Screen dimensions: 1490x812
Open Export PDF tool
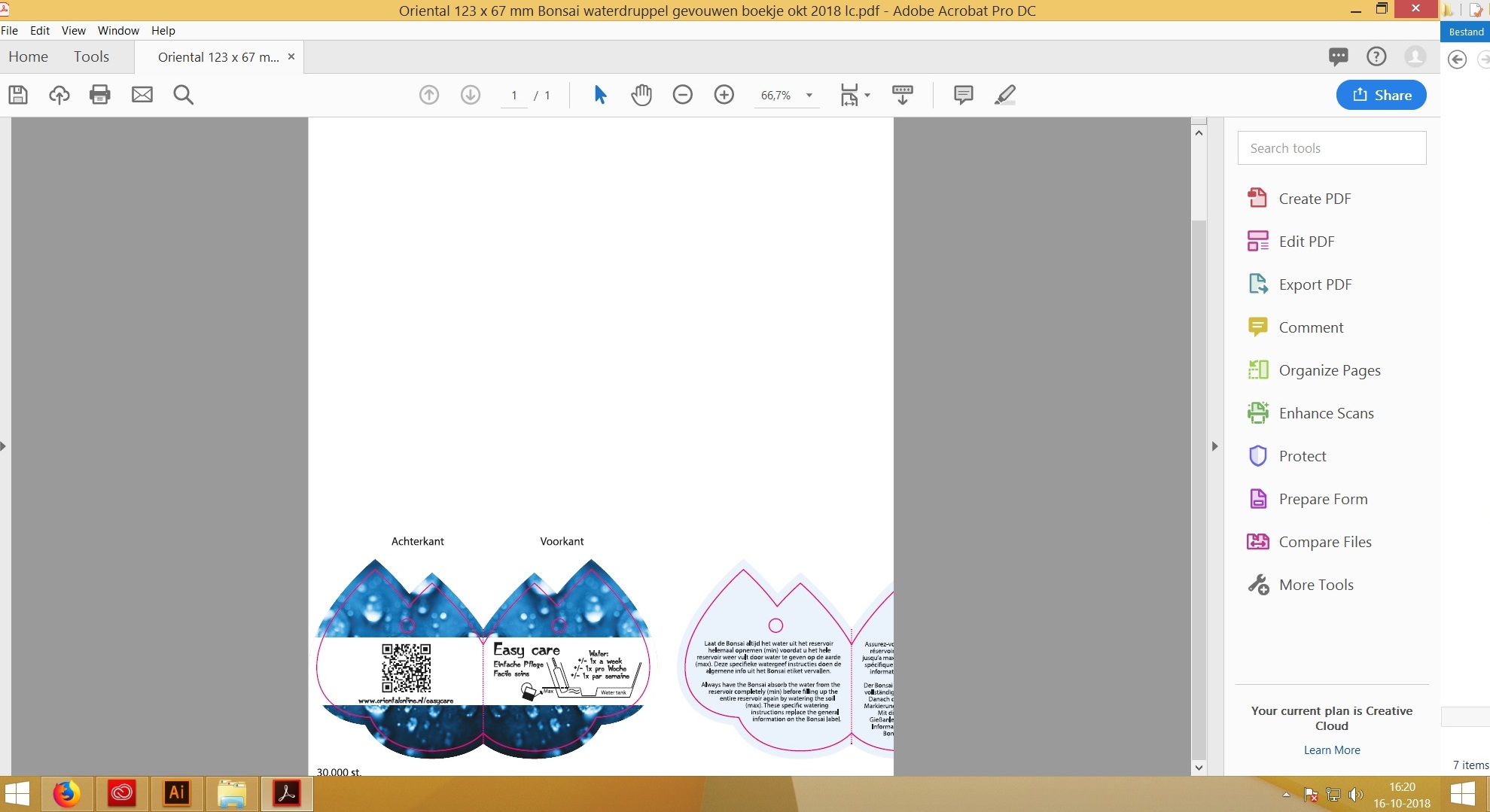coord(1313,284)
